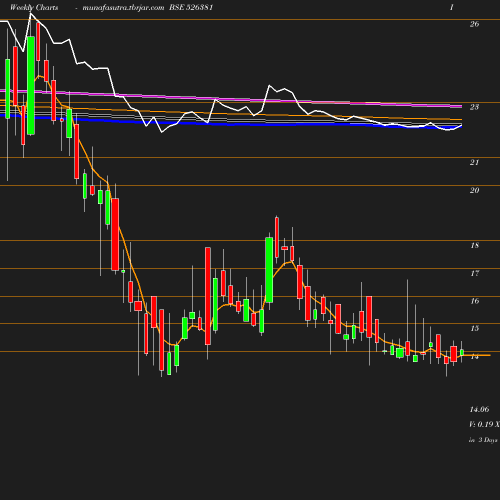
Task: Select the price axis label 15
Action: coord(475,329)
